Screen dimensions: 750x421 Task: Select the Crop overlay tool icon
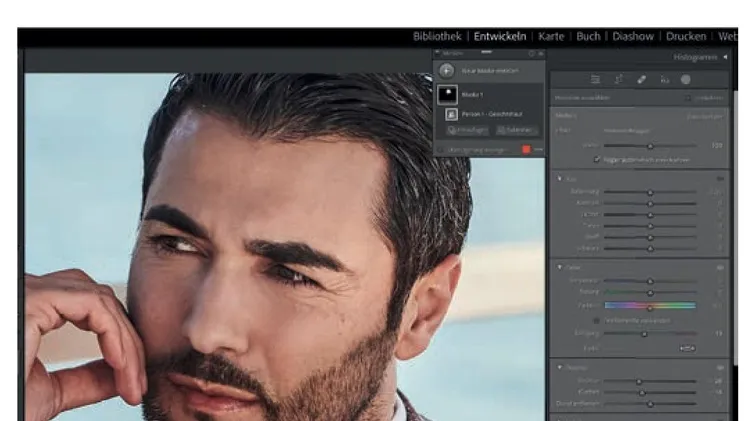click(619, 79)
